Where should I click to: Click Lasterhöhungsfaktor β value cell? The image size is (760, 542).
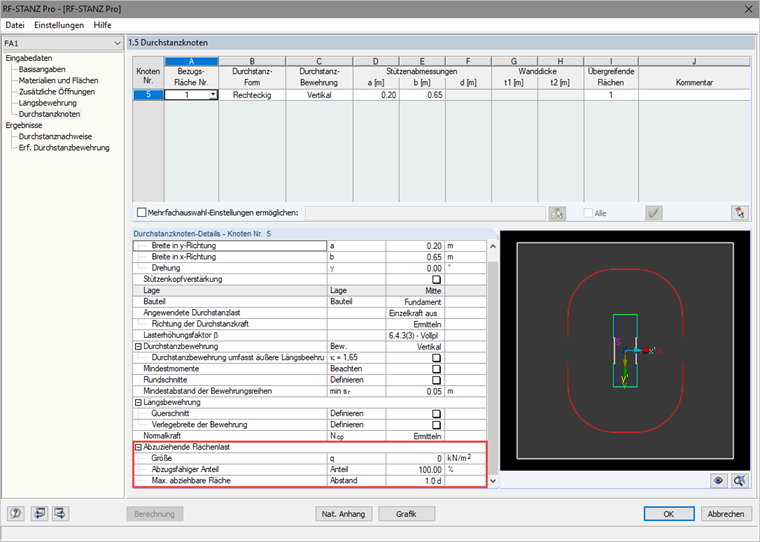[x=415, y=335]
